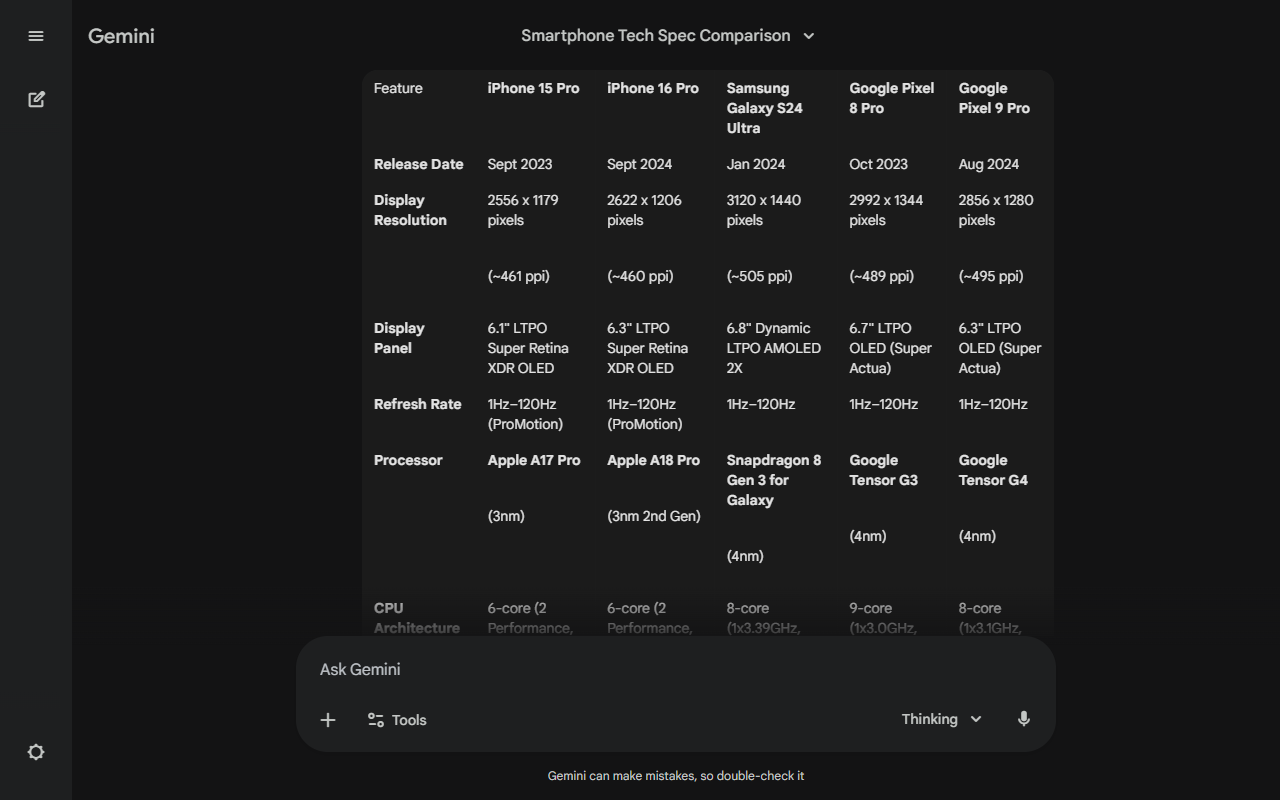Click the Display Resolution row label
Image resolution: width=1280 pixels, height=800 pixels.
tap(410, 210)
